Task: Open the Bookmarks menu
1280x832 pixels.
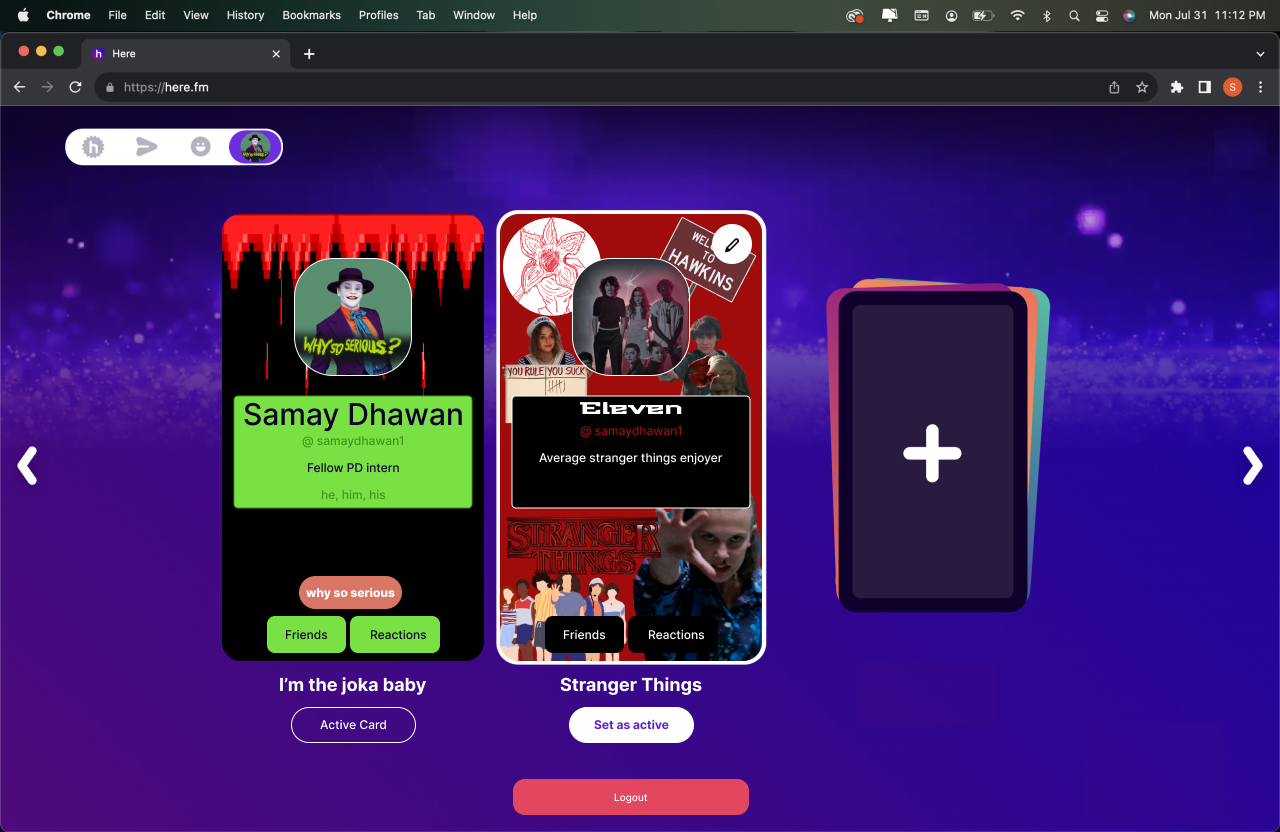Action: pyautogui.click(x=311, y=15)
